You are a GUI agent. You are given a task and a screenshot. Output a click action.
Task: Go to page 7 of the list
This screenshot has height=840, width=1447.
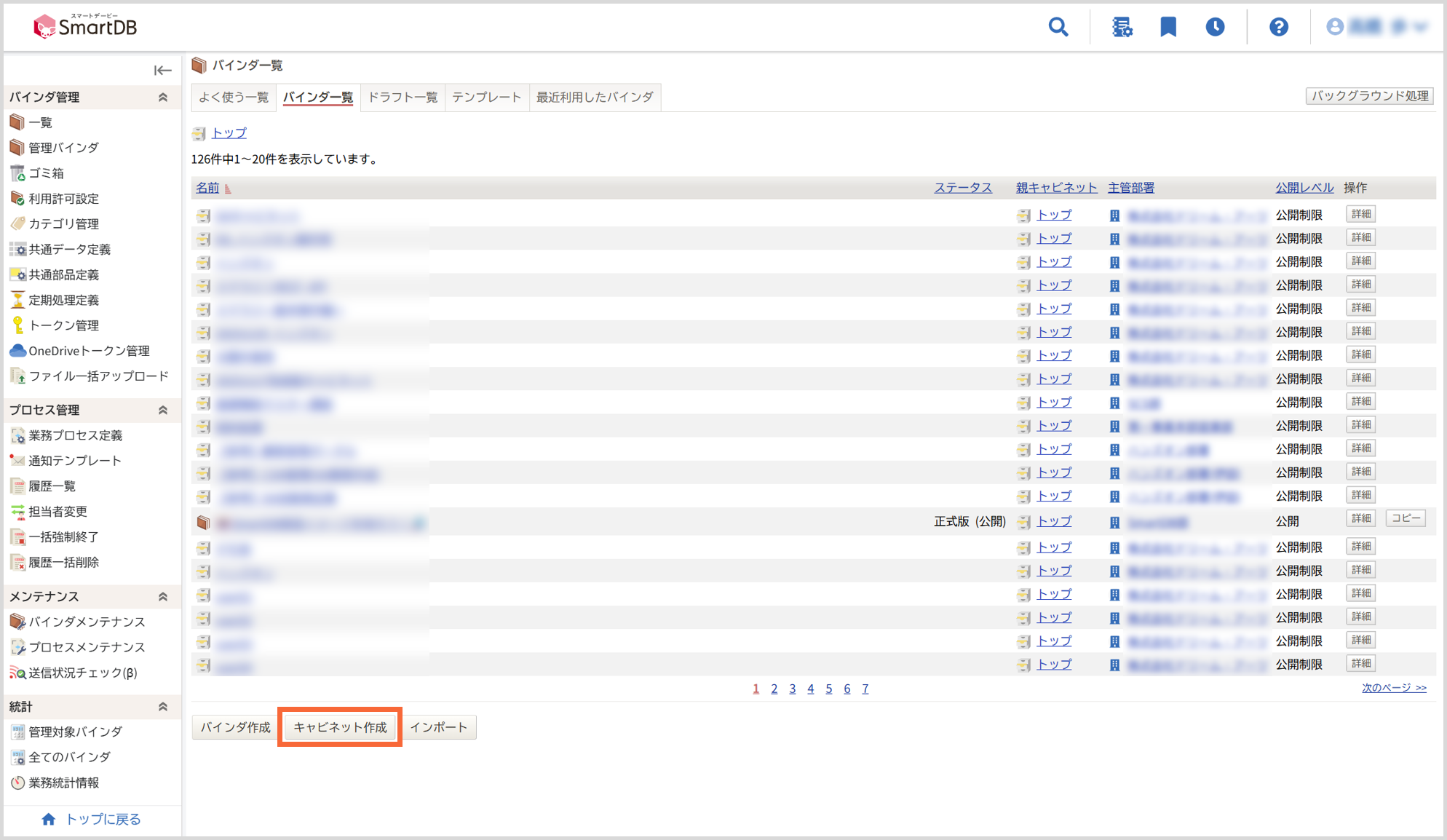(865, 689)
